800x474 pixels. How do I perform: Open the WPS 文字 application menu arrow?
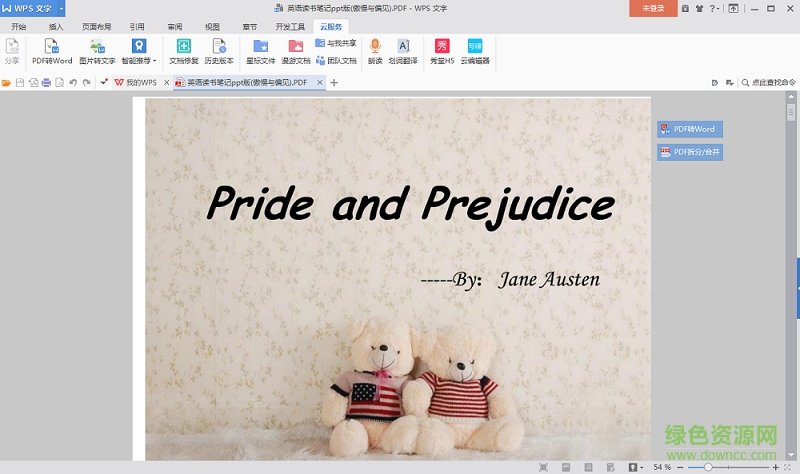(61, 8)
